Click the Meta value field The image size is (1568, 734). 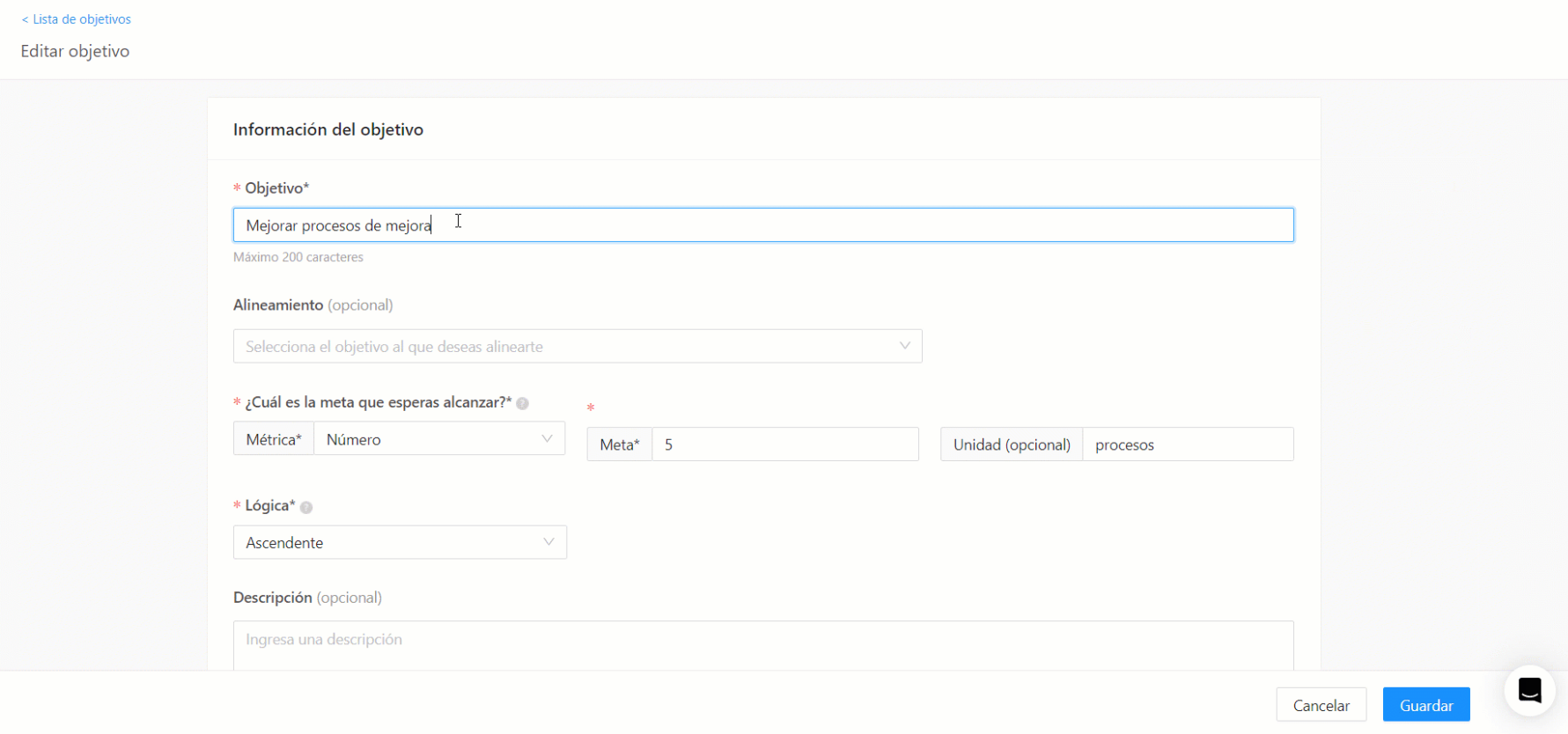(x=785, y=444)
